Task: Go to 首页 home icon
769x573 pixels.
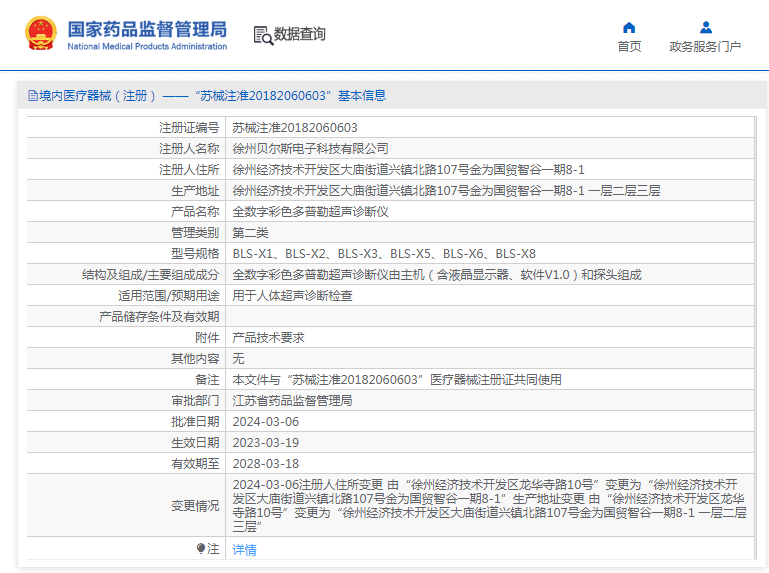Action: point(629,28)
